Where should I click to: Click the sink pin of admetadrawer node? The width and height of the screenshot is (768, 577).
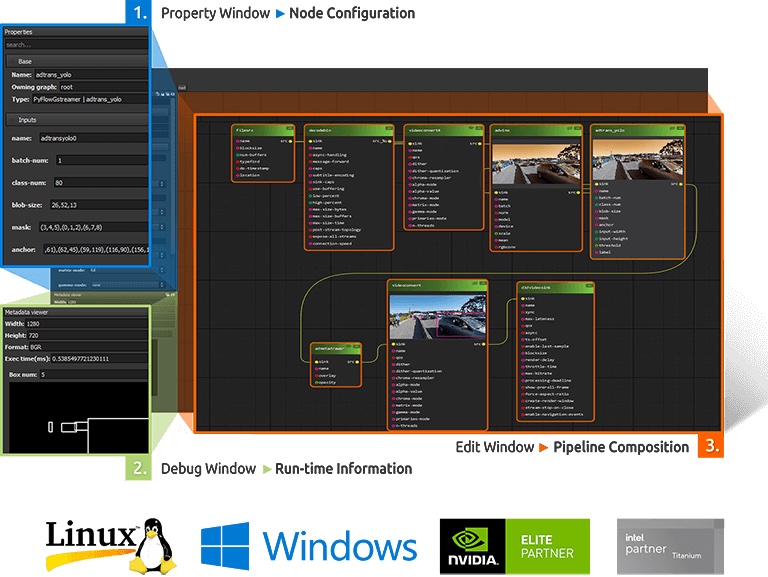coord(317,362)
